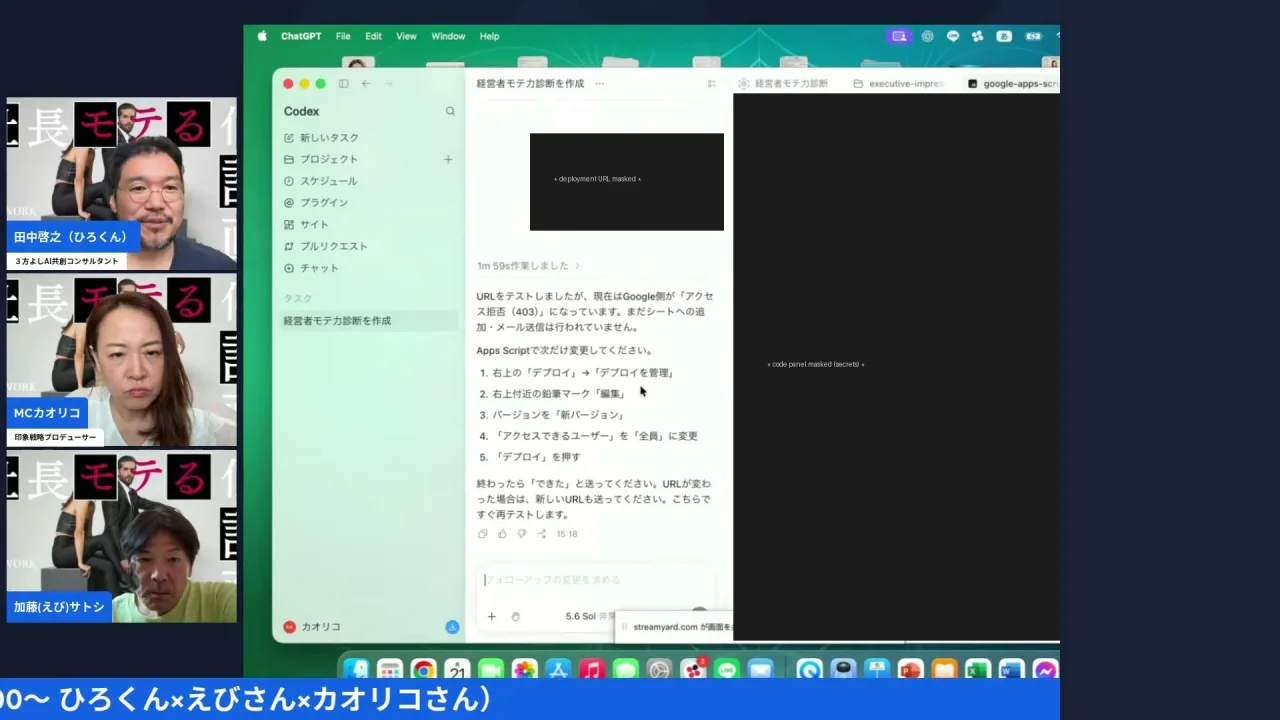
Task: Go forward with the right arrow
Action: click(389, 84)
